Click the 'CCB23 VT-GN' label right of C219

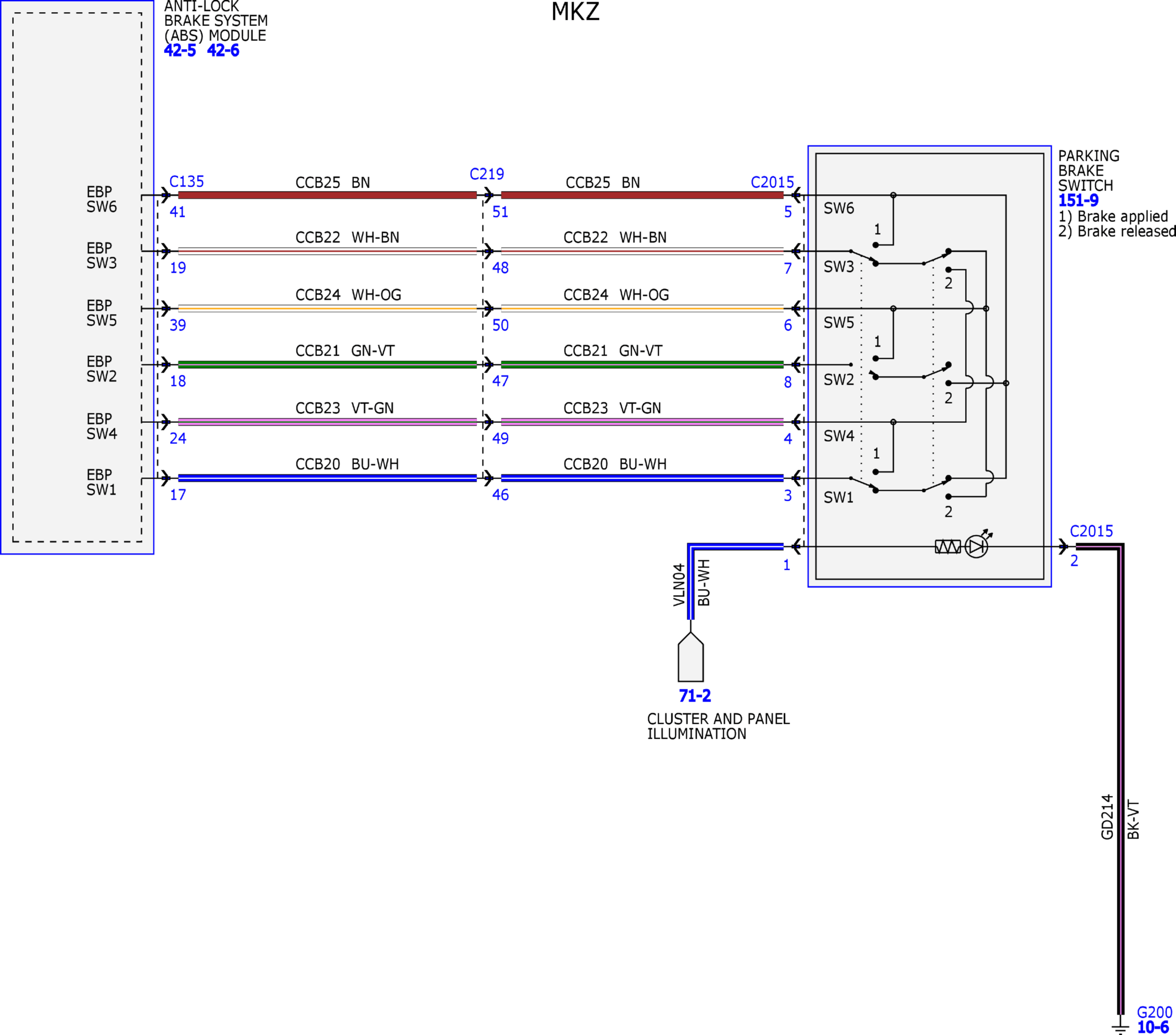[612, 408]
